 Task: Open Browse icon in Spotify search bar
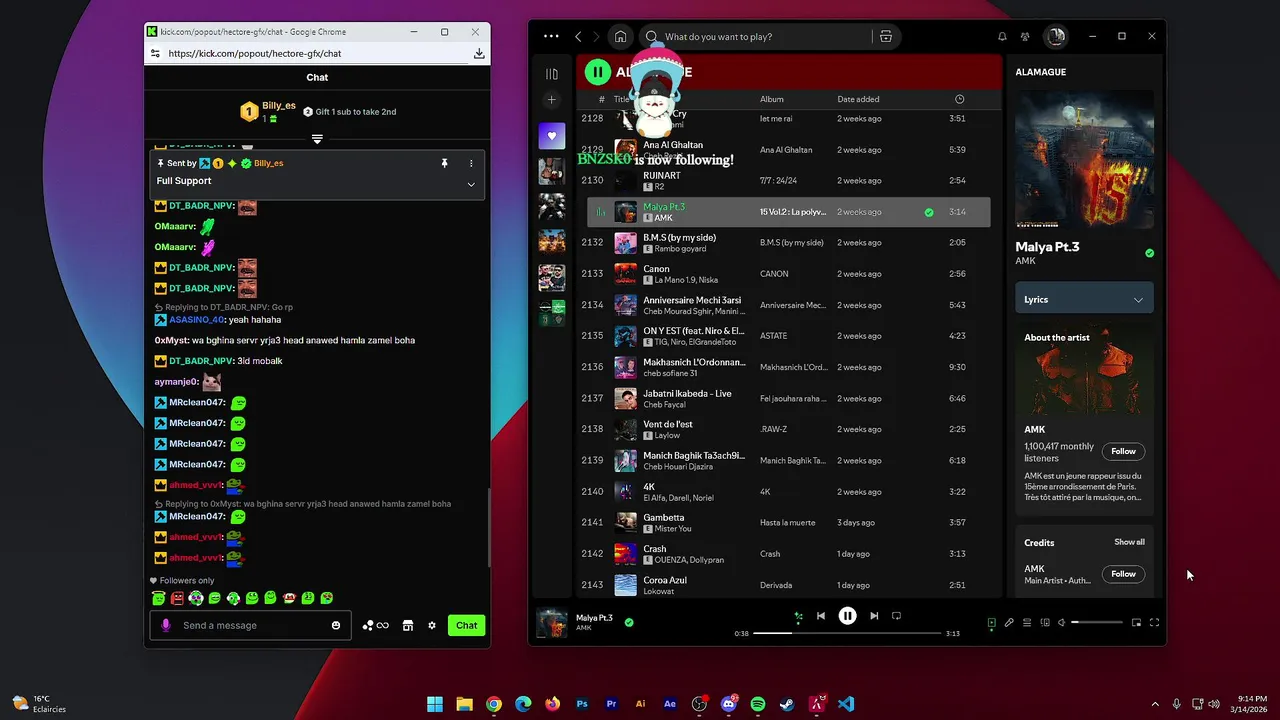[886, 37]
